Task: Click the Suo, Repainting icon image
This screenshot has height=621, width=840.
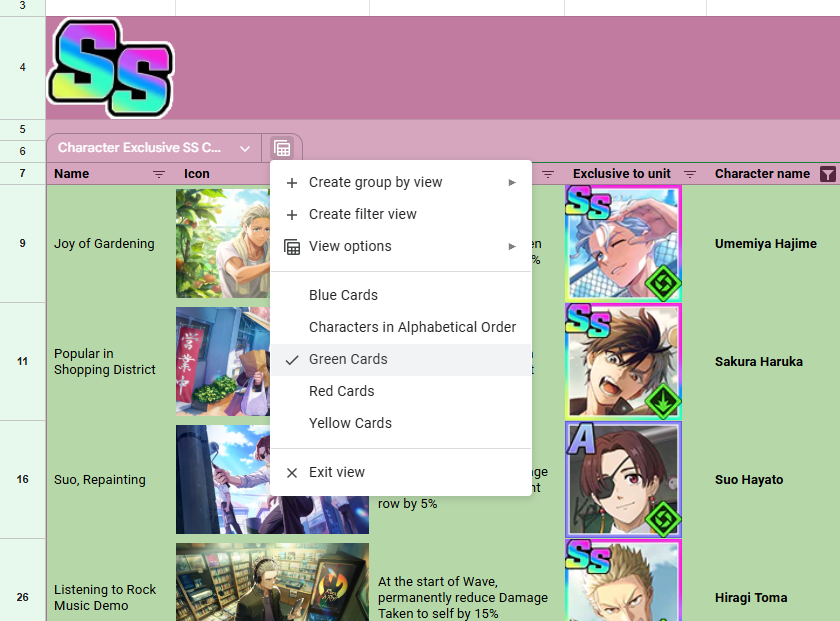Action: point(223,480)
